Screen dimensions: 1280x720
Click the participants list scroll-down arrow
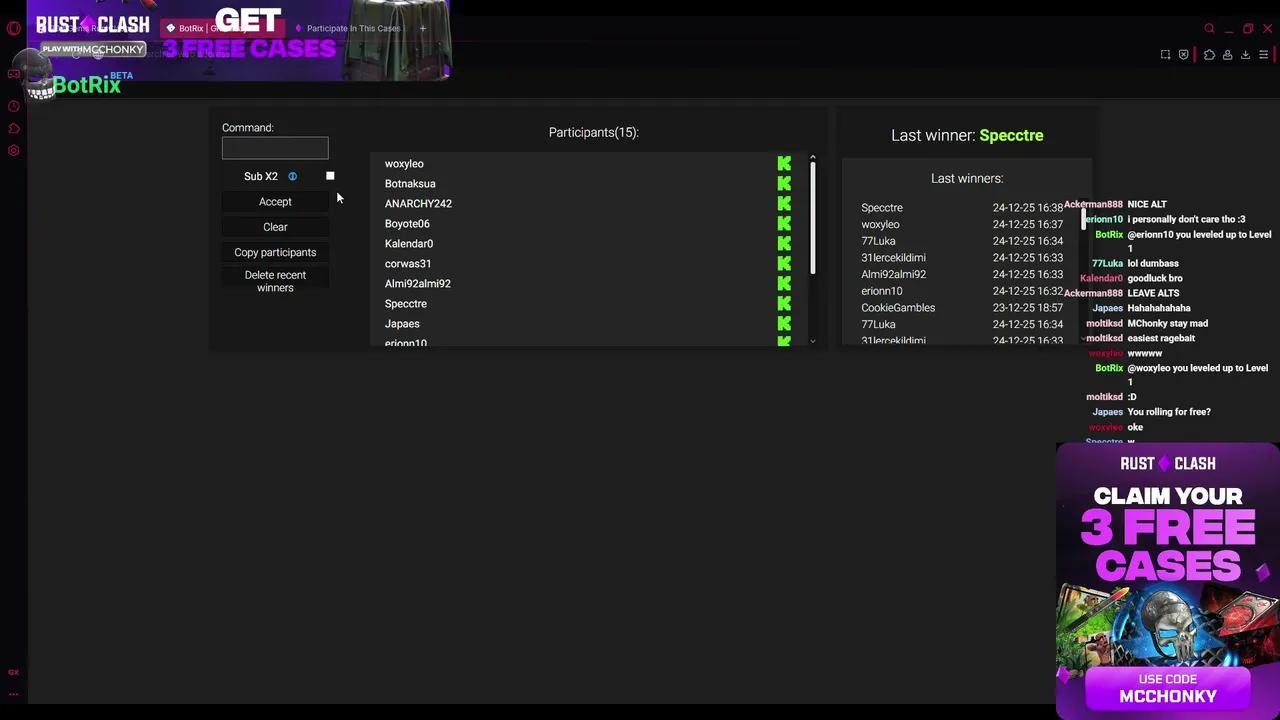(813, 341)
